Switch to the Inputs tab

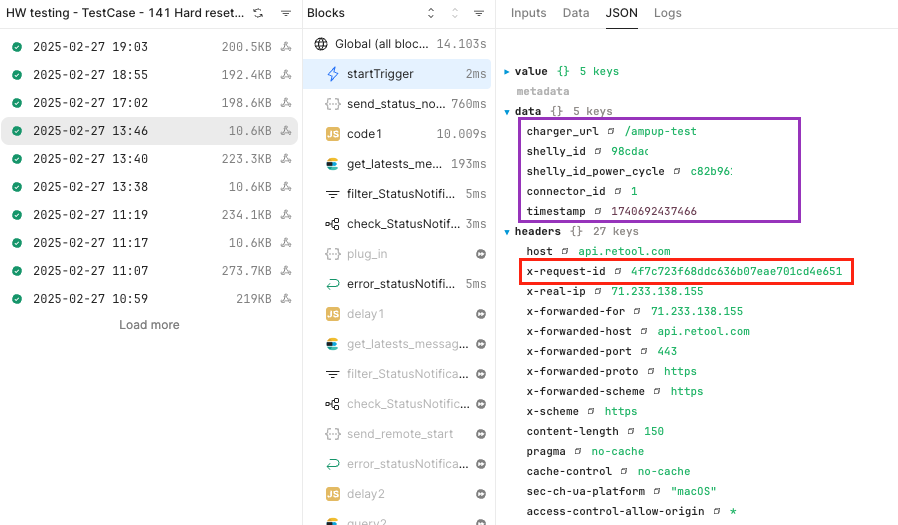[528, 13]
